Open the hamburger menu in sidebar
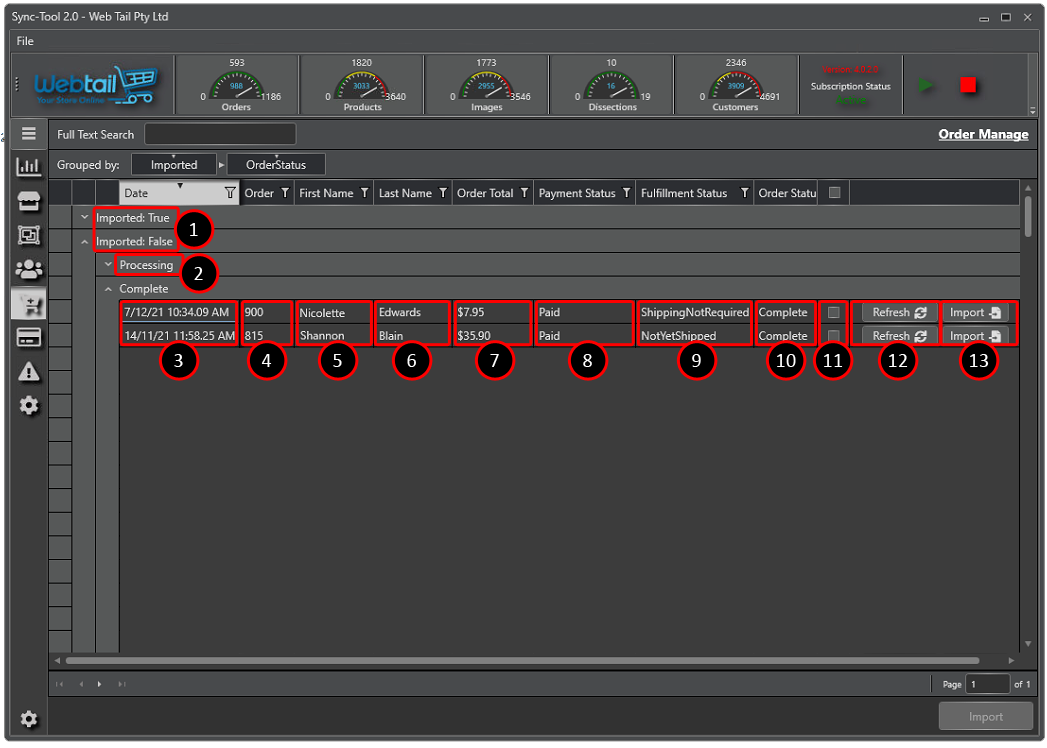 [29, 134]
